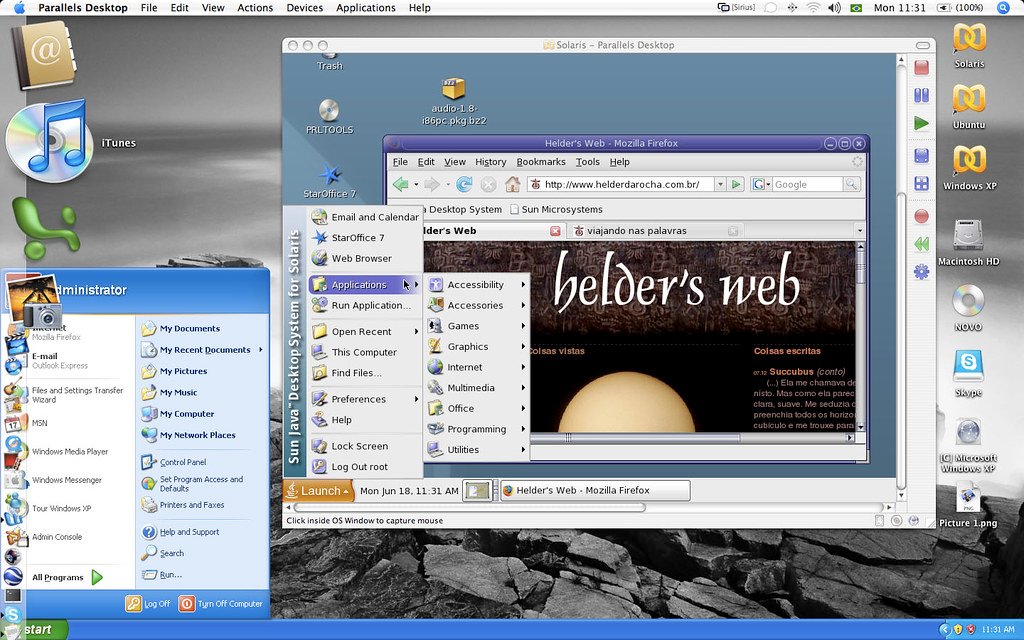This screenshot has width=1024, height=640.
Task: Click Helder's Web taskbar button in Solaris
Action: click(x=595, y=490)
